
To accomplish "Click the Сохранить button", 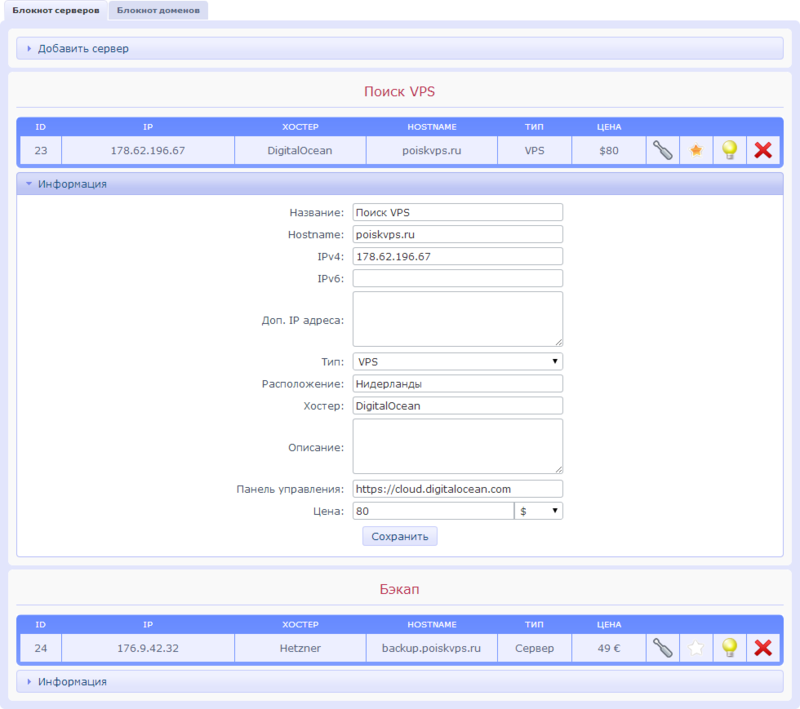I will point(399,537).
